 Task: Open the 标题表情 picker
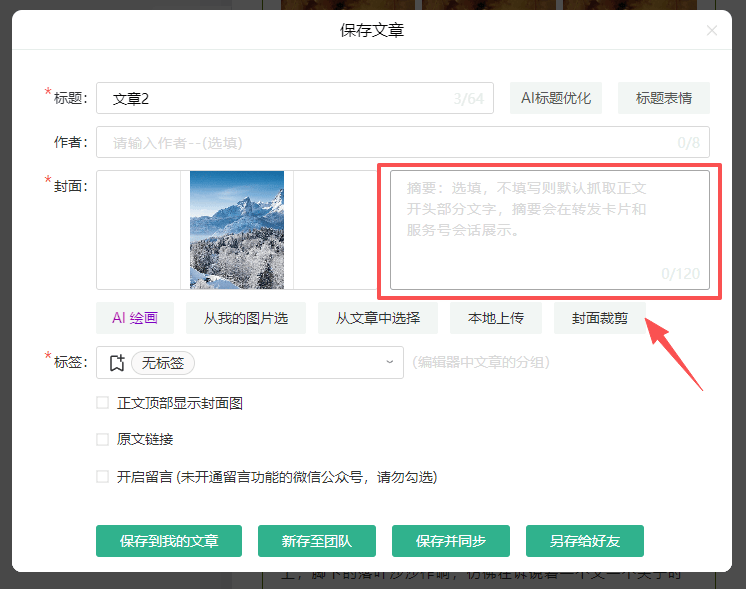664,98
